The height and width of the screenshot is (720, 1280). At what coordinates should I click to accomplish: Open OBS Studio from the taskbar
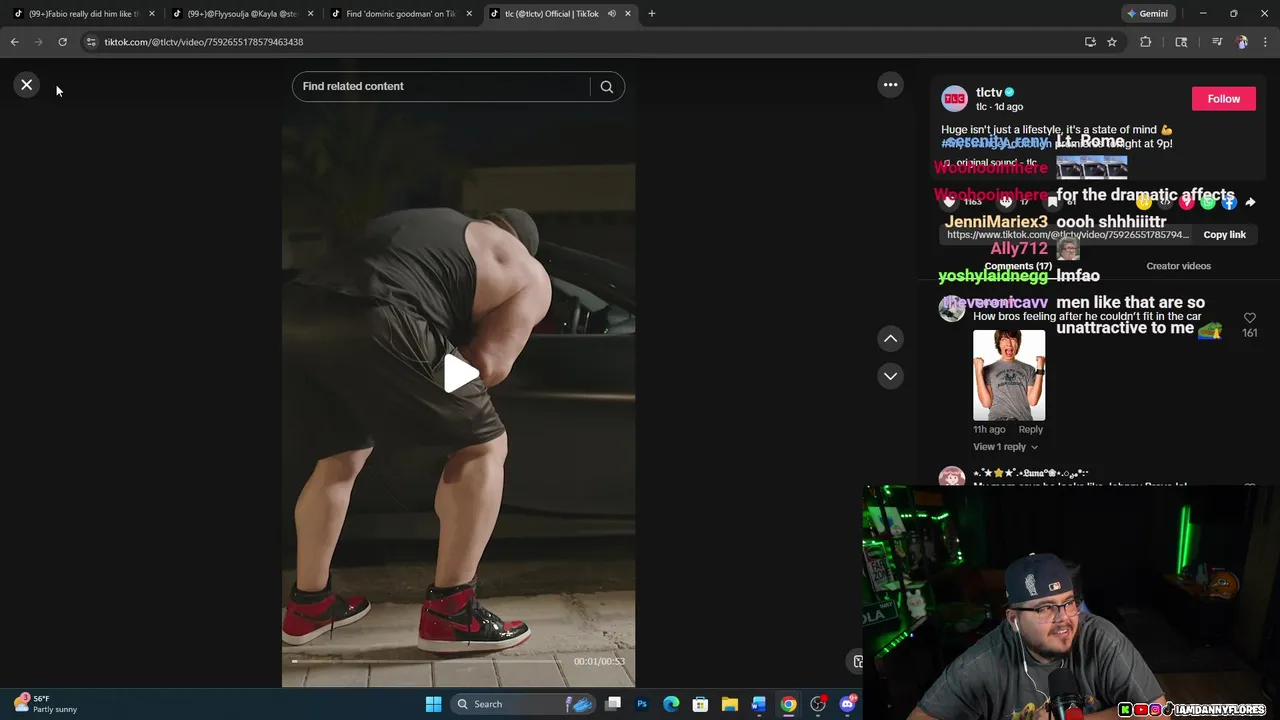[x=818, y=704]
